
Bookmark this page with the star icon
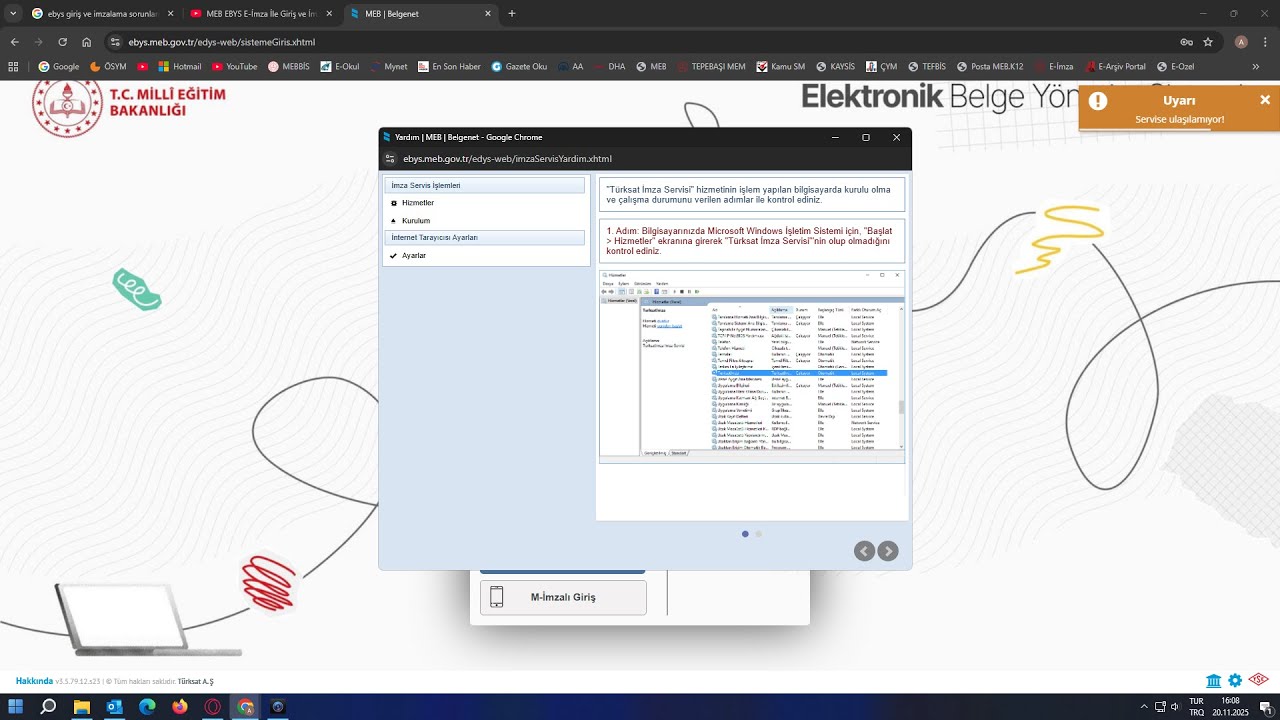(x=1208, y=42)
